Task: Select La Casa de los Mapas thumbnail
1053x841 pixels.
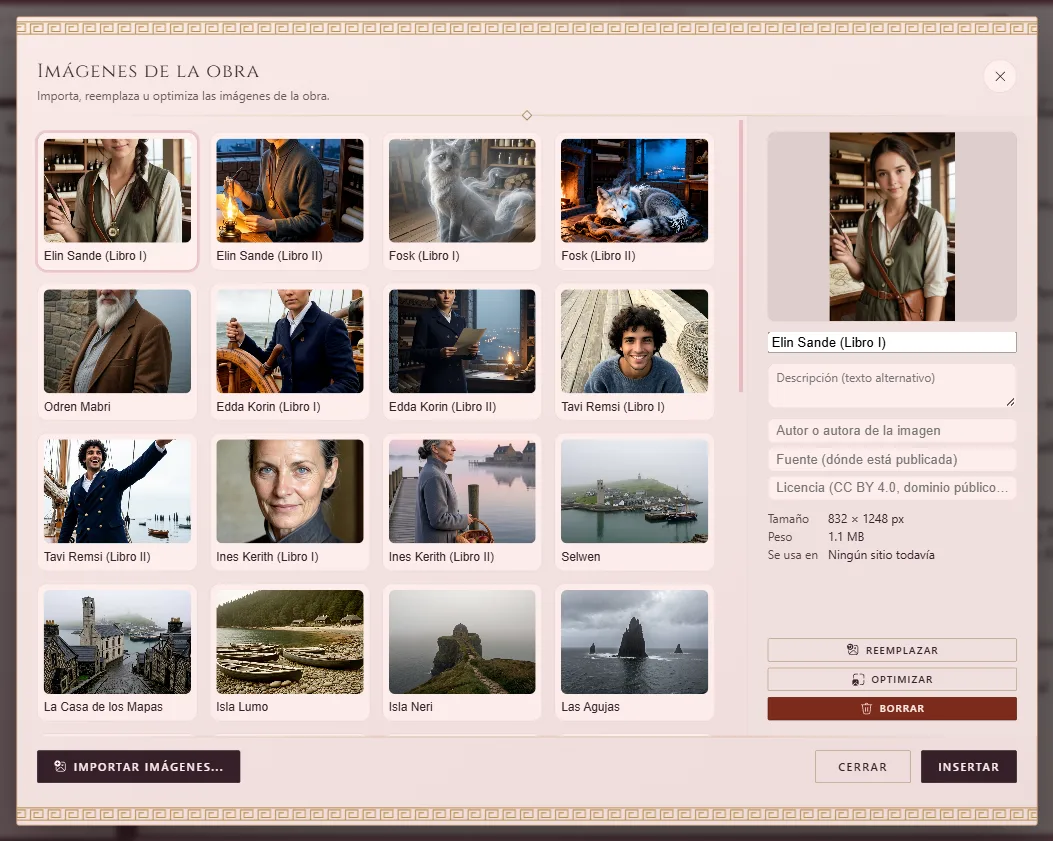Action: (118, 652)
